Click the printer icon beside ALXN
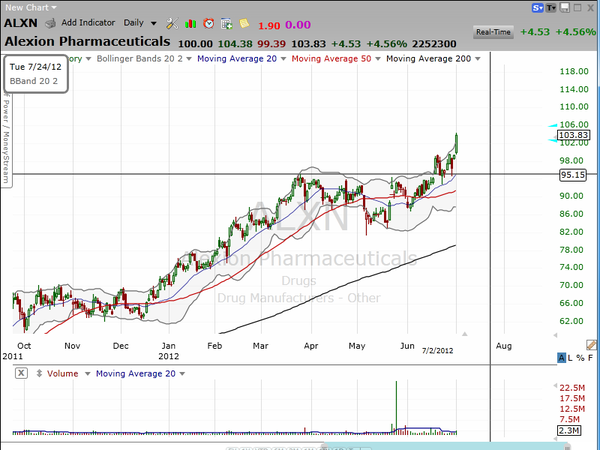This screenshot has height=450, width=600. (x=50, y=24)
